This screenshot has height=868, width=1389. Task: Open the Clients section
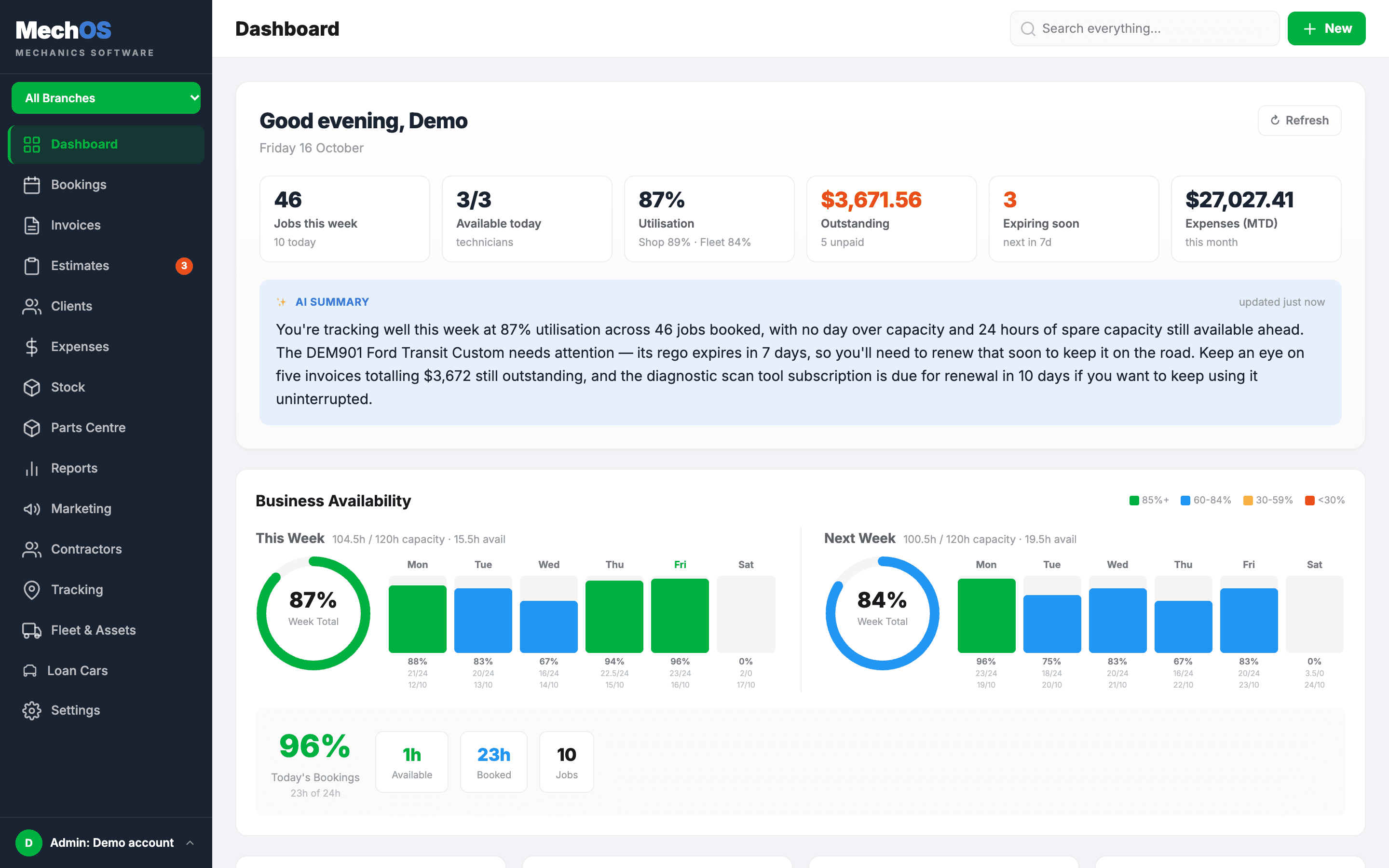click(x=106, y=306)
